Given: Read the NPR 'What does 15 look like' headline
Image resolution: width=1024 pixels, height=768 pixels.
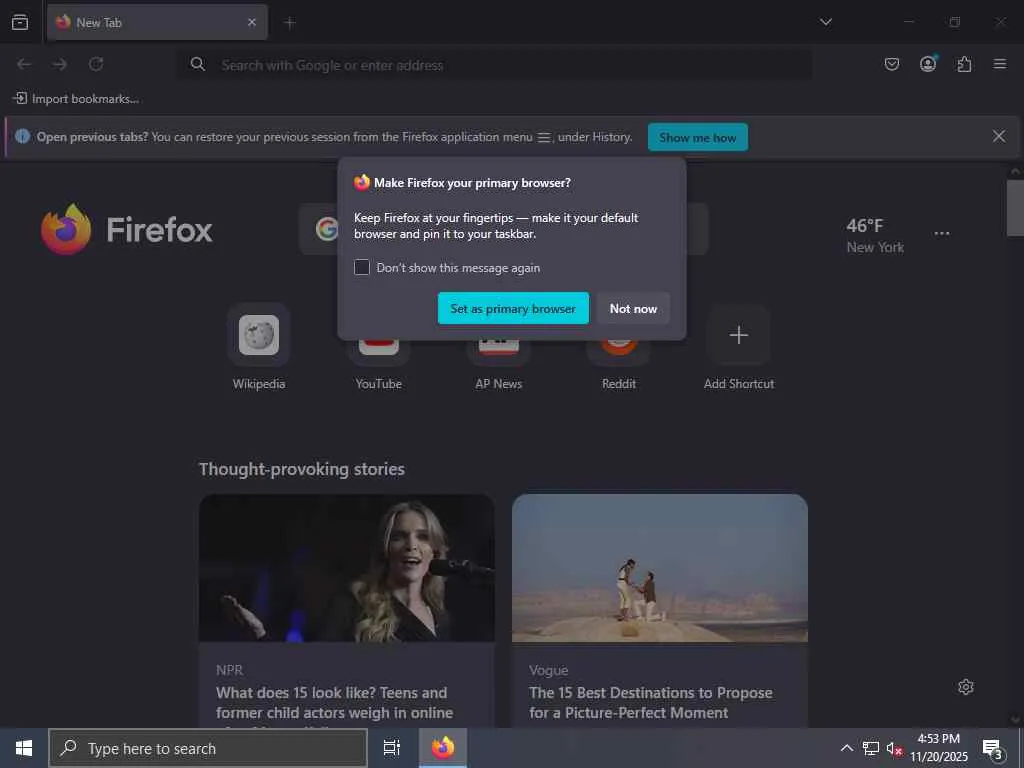Looking at the screenshot, I should click(334, 703).
